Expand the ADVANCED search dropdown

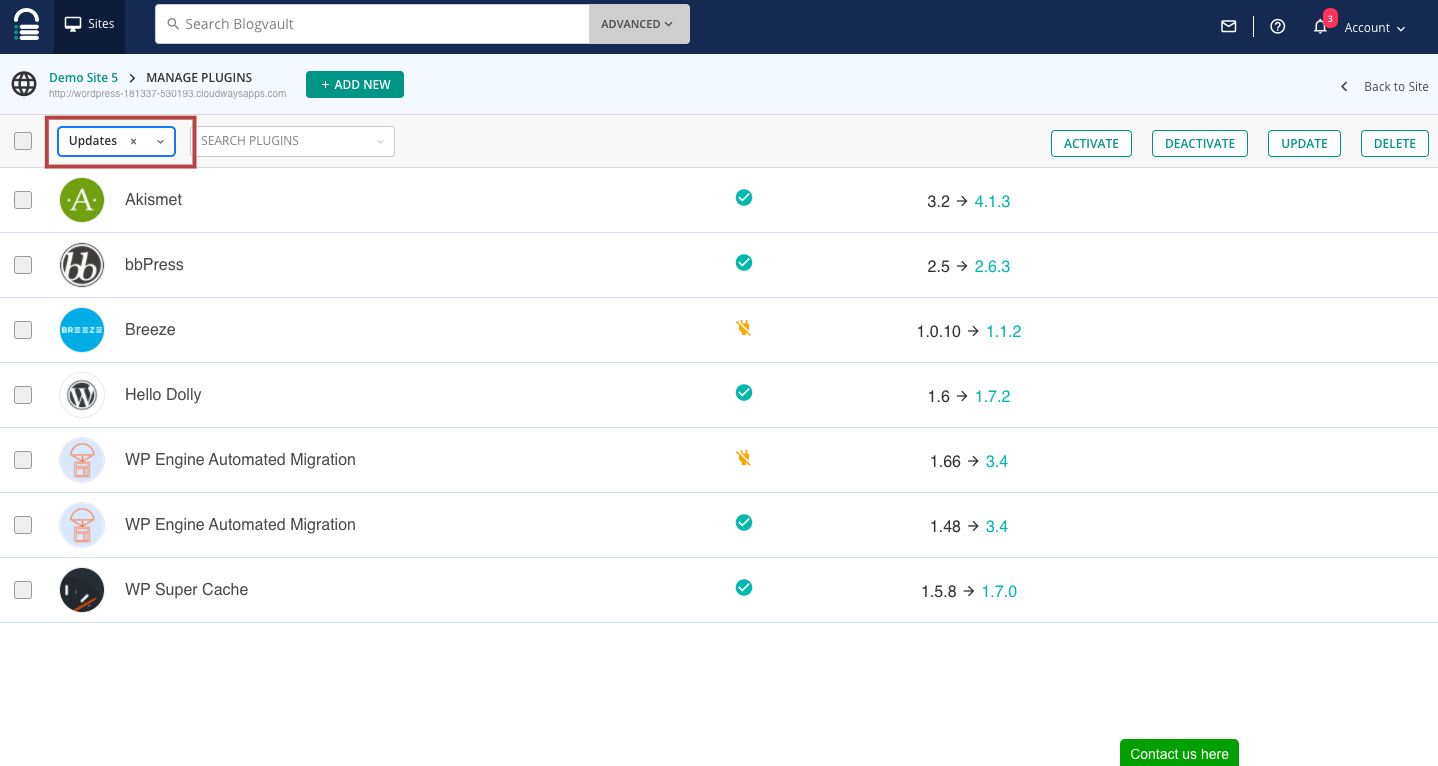[639, 24]
